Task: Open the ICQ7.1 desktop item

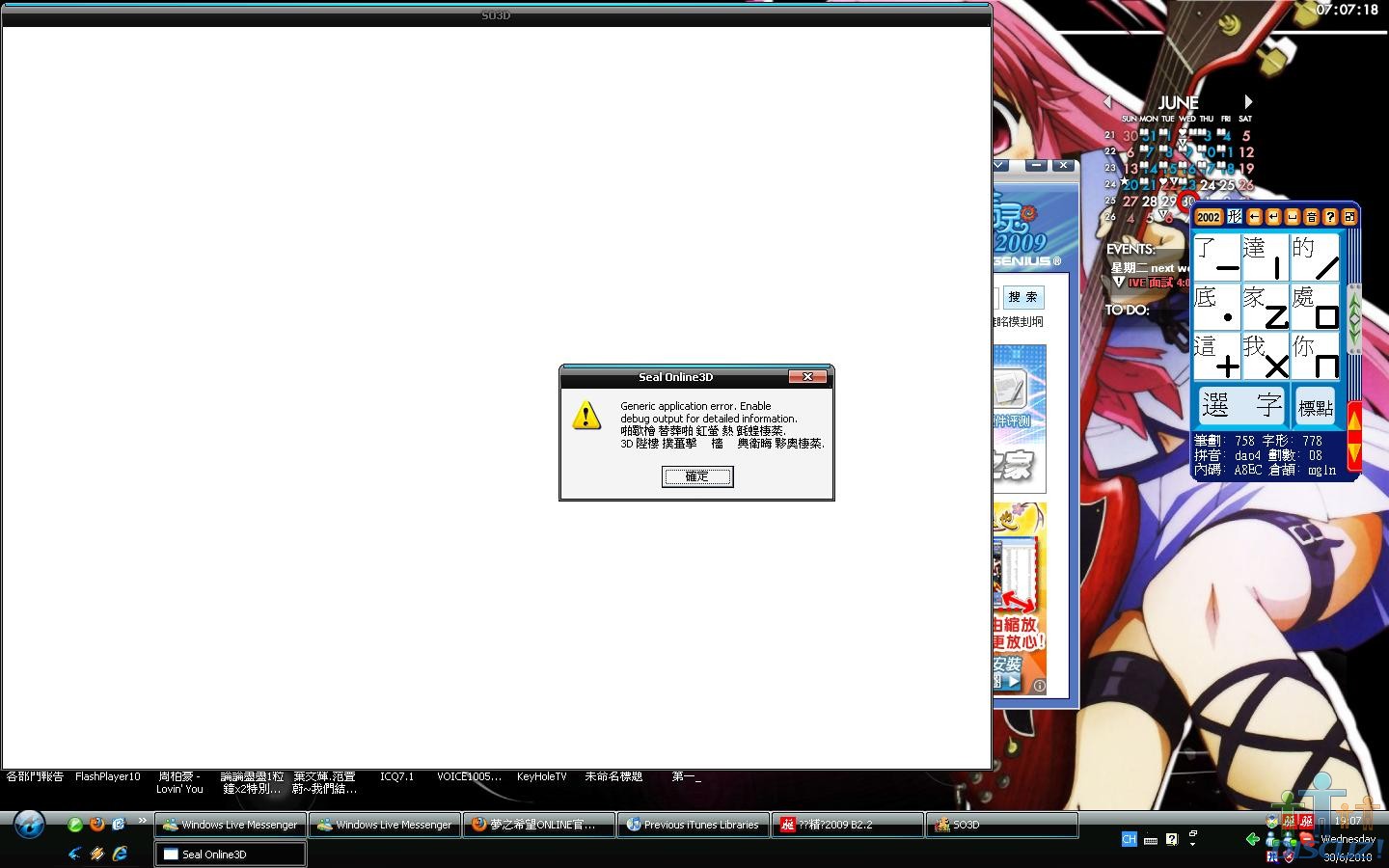Action: pos(396,776)
